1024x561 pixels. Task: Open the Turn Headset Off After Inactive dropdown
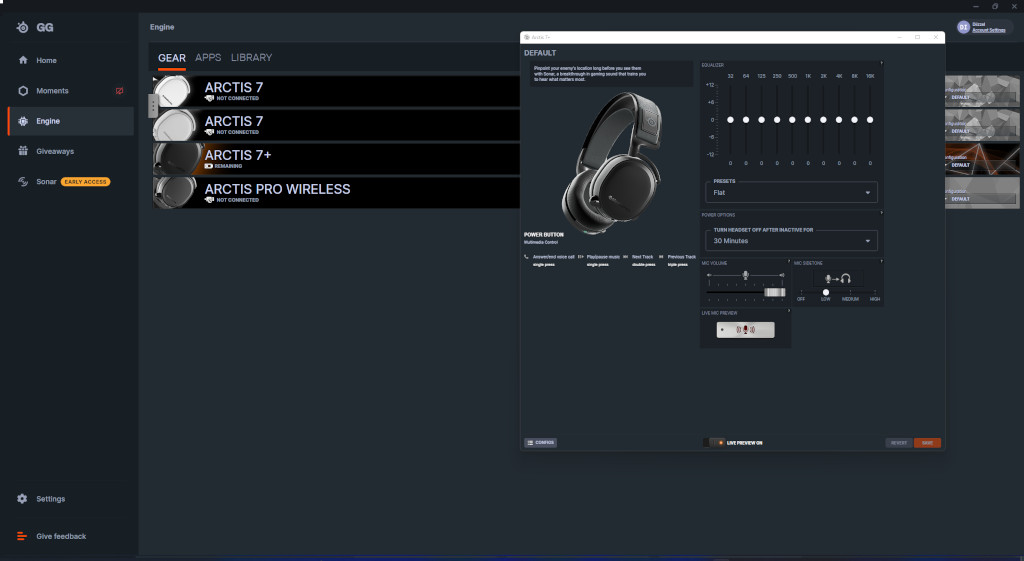click(x=791, y=241)
